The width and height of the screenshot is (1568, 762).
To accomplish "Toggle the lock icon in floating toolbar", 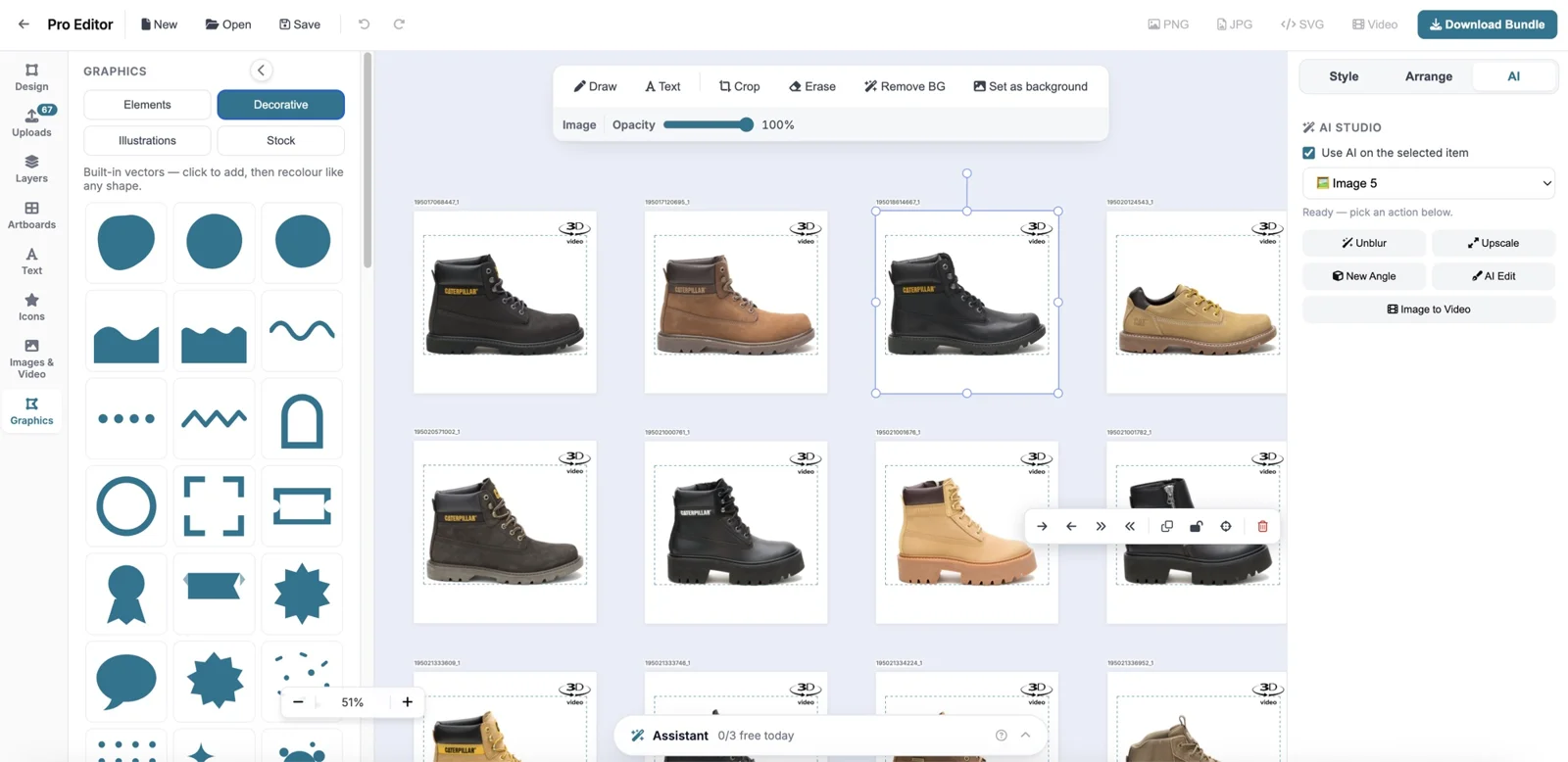I will [1196, 527].
